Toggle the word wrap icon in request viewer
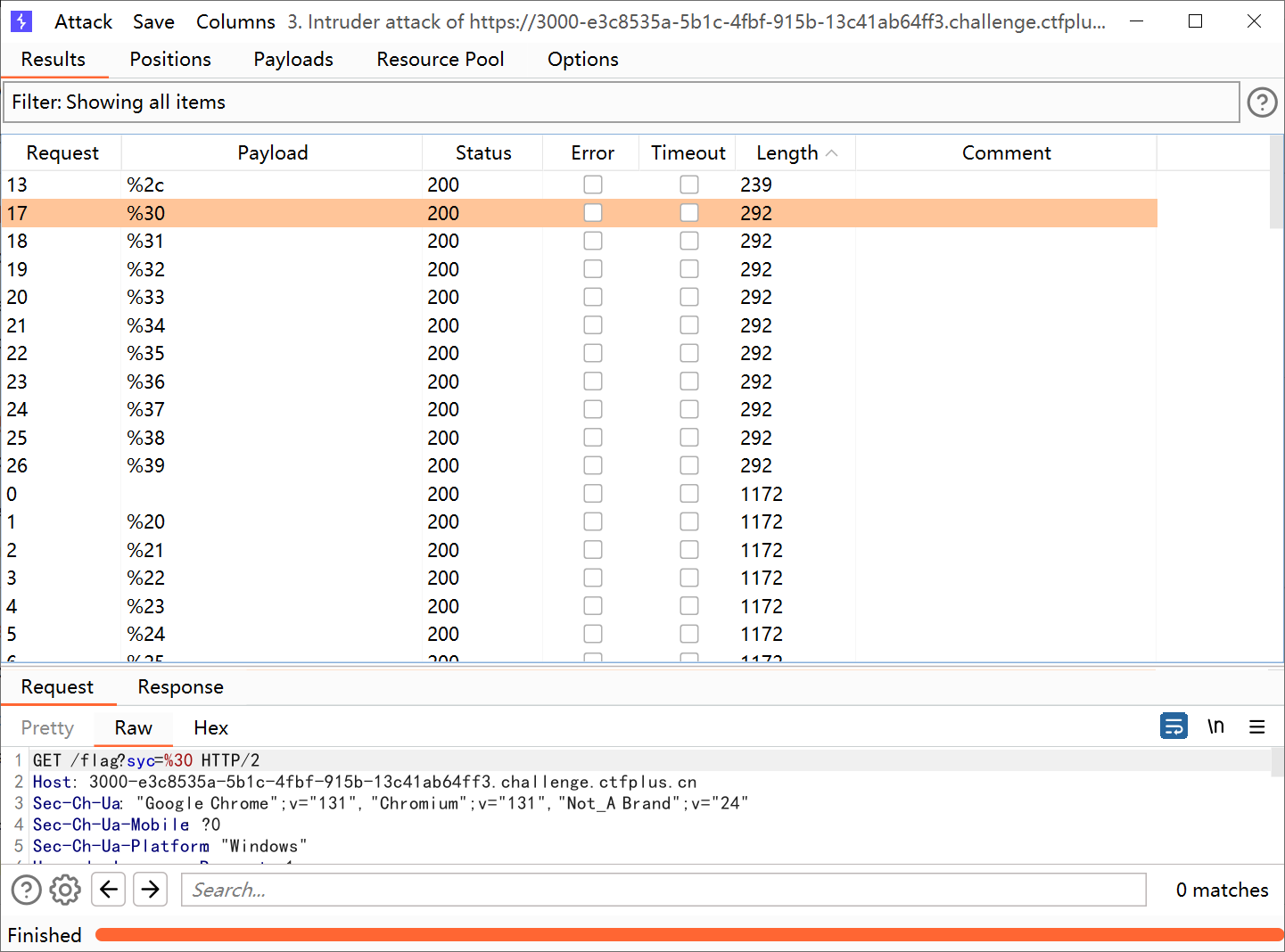 [1174, 726]
